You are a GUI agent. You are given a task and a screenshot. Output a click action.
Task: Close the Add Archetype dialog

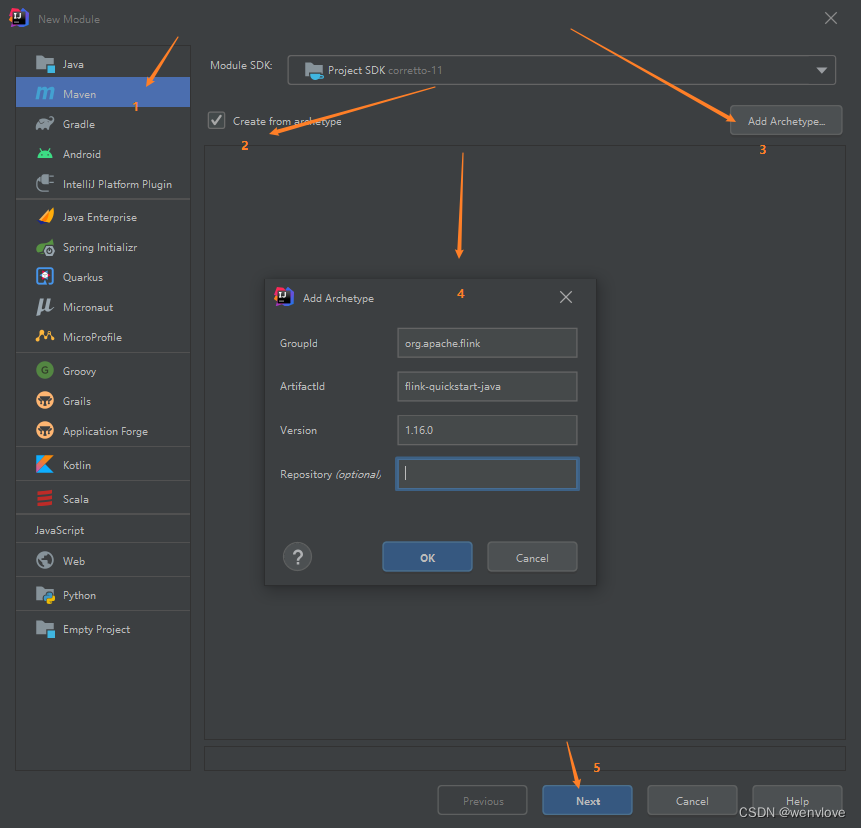[x=566, y=297]
